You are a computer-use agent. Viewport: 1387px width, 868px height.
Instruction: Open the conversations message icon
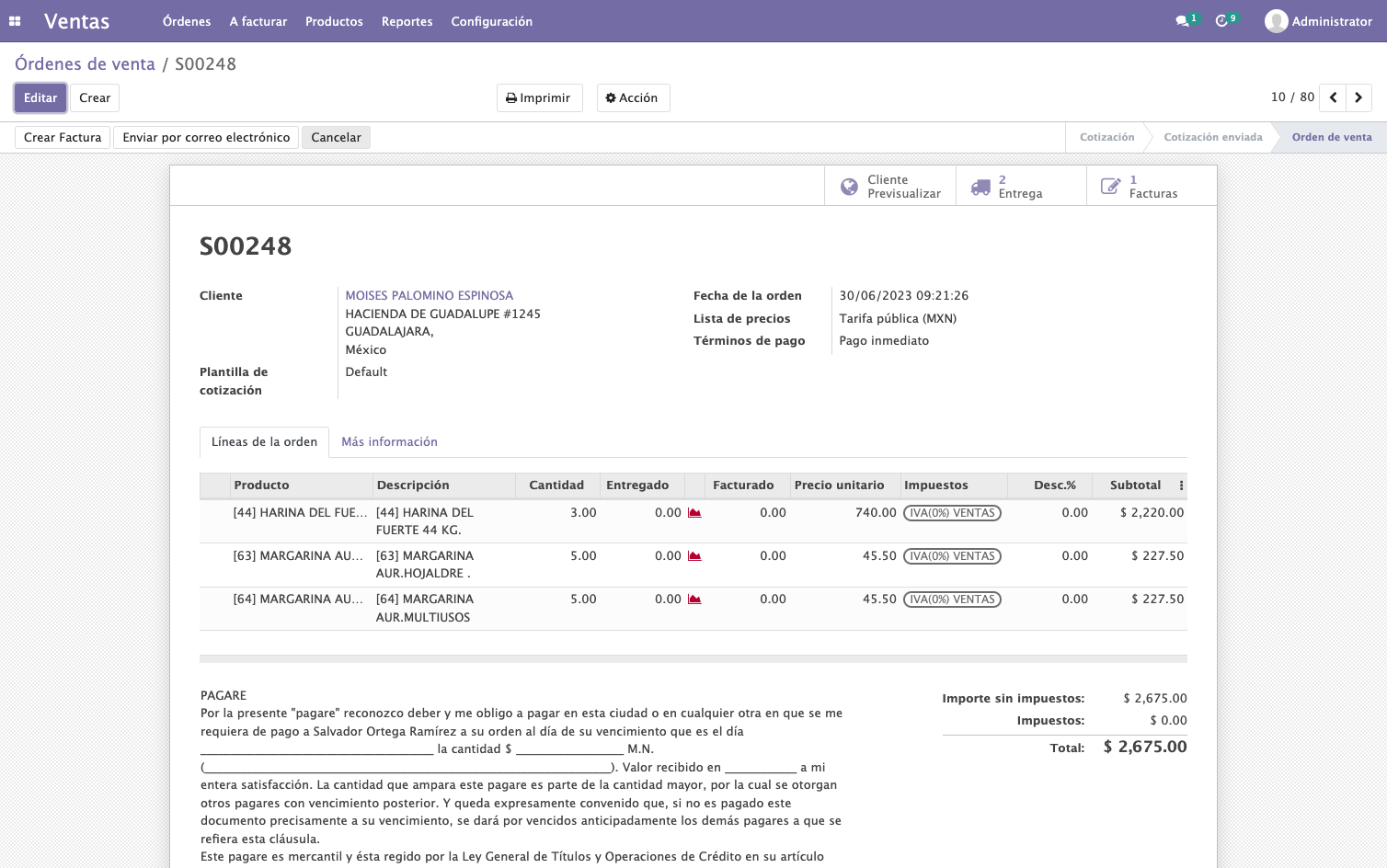click(1182, 21)
